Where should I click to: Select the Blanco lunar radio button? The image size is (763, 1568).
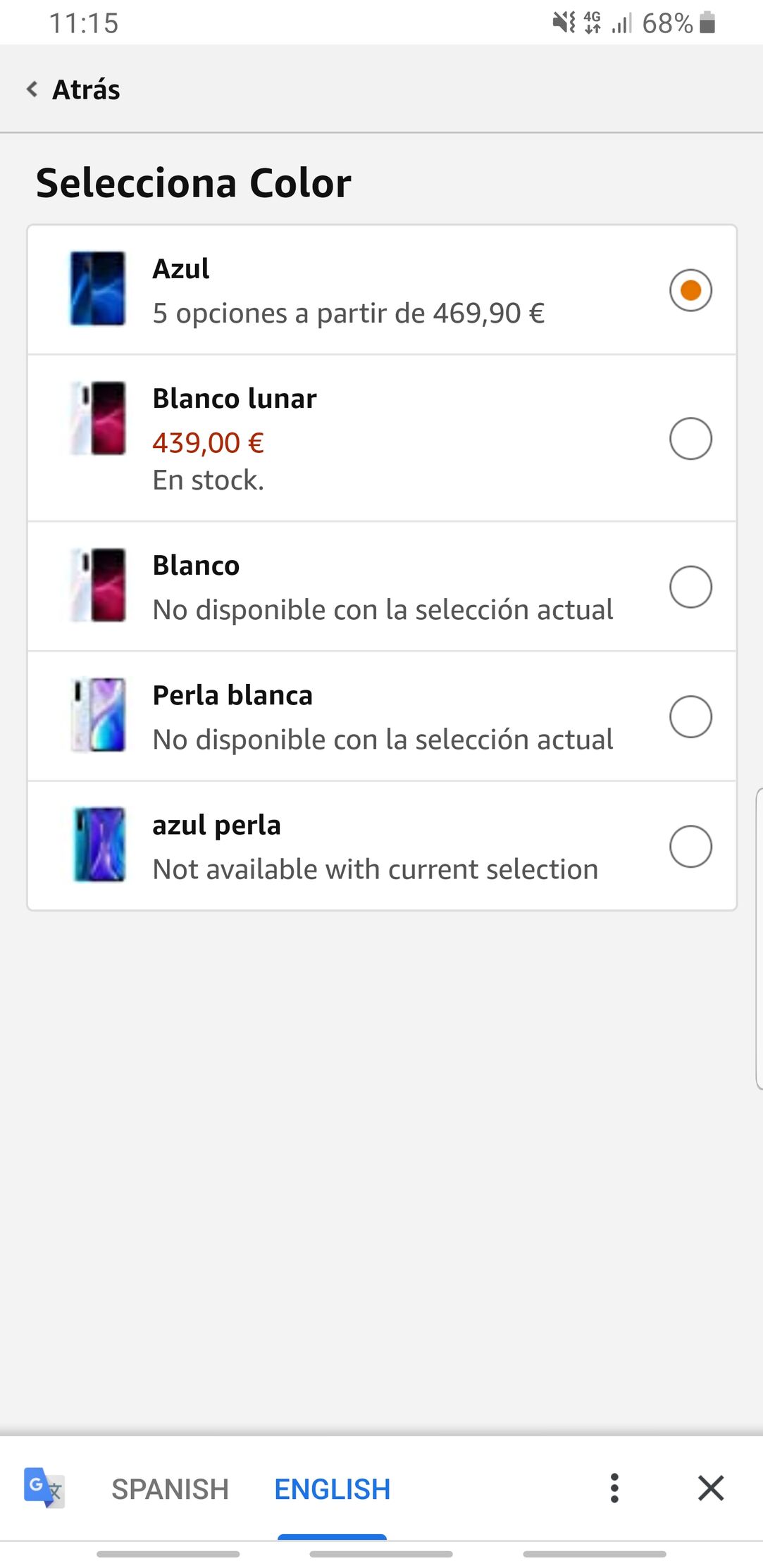(690, 439)
